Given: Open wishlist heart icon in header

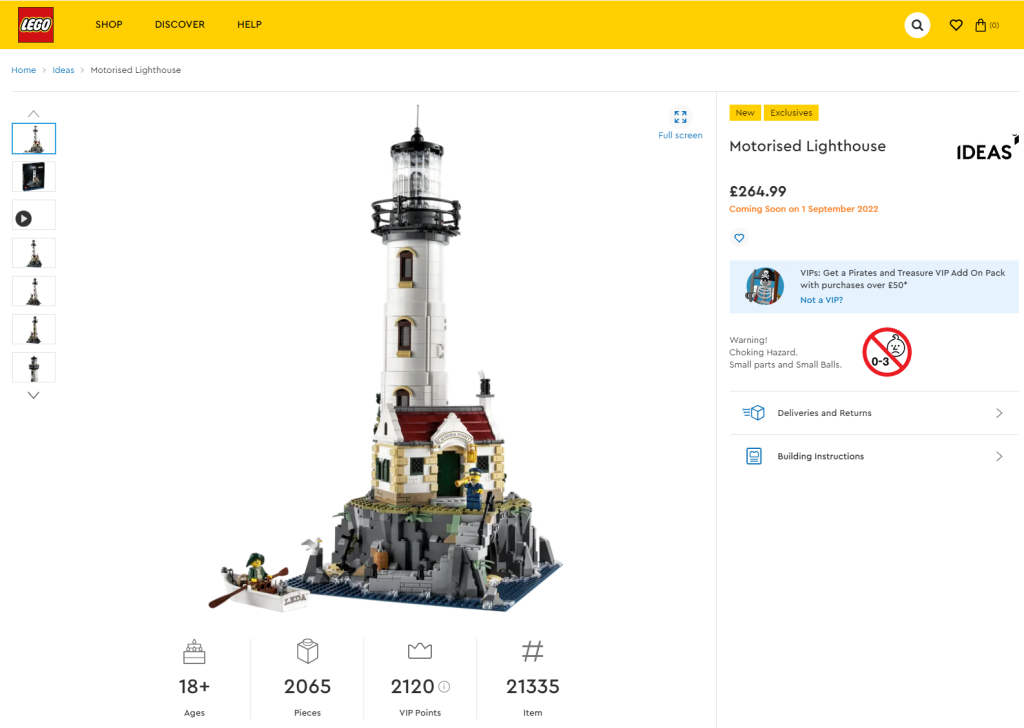Looking at the screenshot, I should click(x=955, y=25).
